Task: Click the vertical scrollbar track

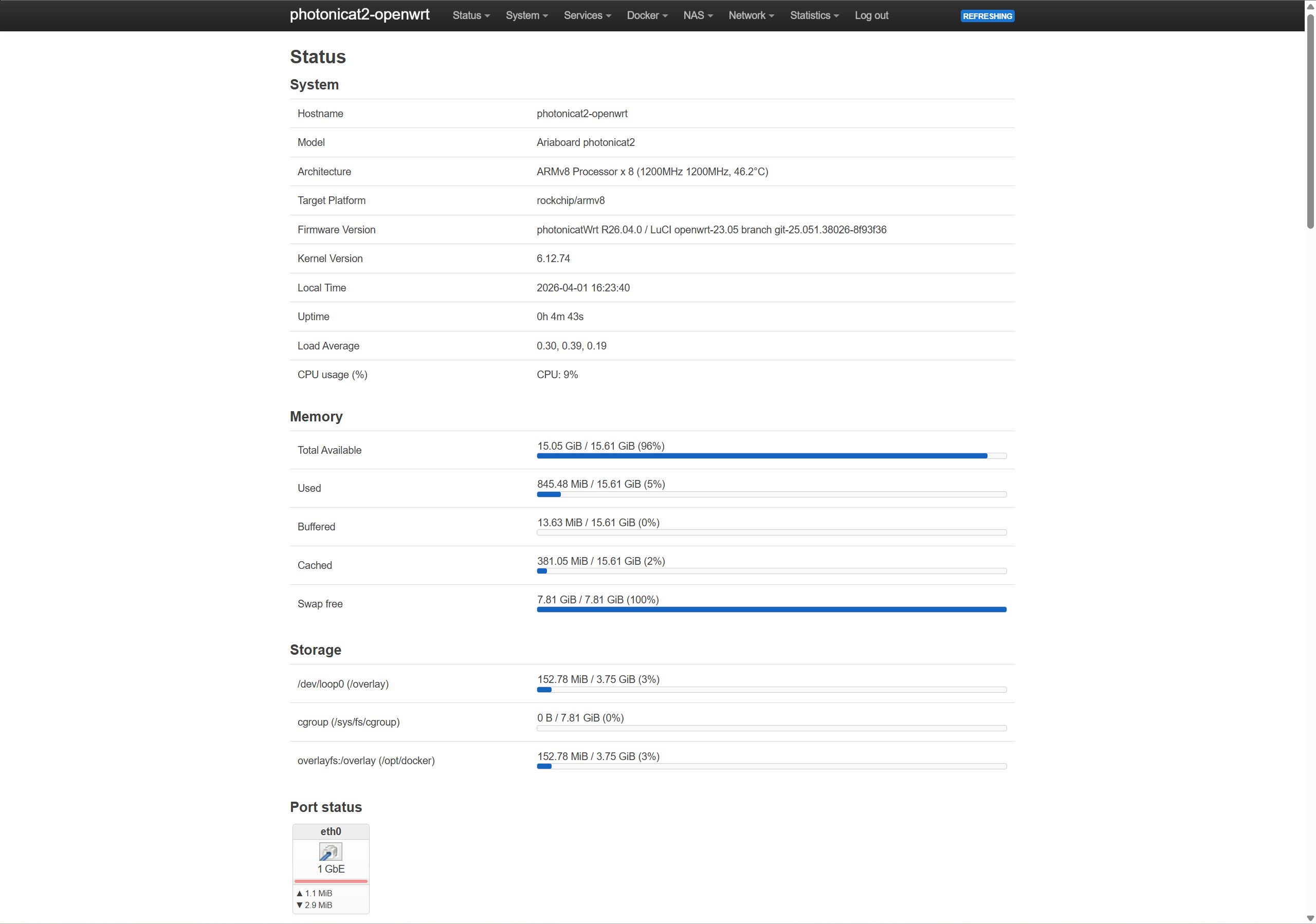Action: coord(1311,458)
